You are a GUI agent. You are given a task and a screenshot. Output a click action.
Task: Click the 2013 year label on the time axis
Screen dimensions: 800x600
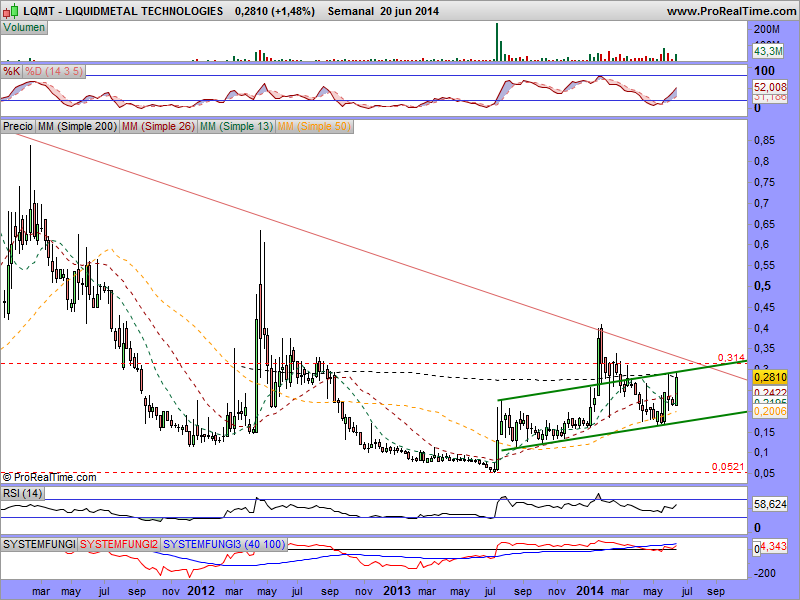(x=397, y=591)
